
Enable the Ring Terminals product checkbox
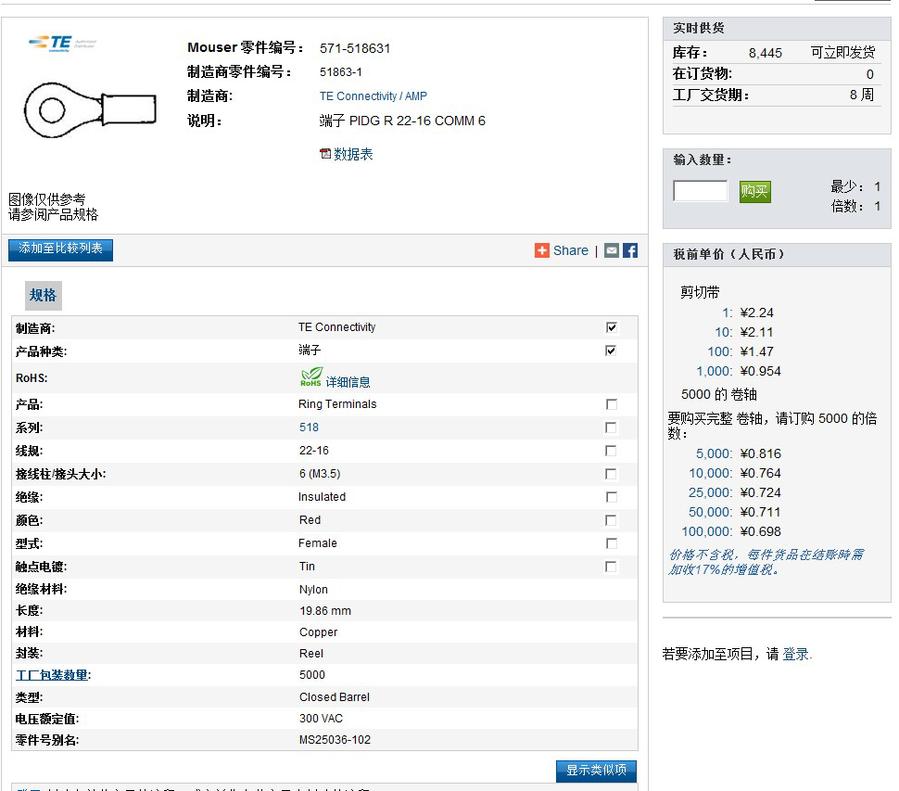coord(611,405)
